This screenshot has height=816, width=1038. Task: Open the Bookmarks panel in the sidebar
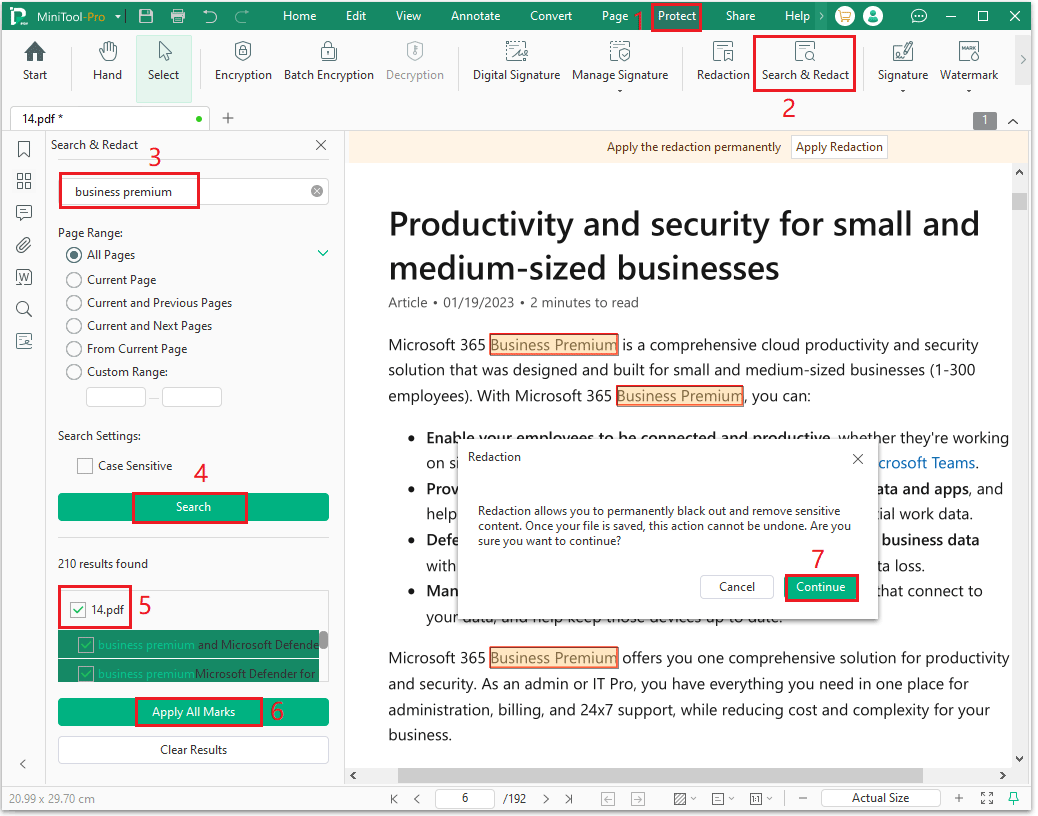tap(23, 149)
